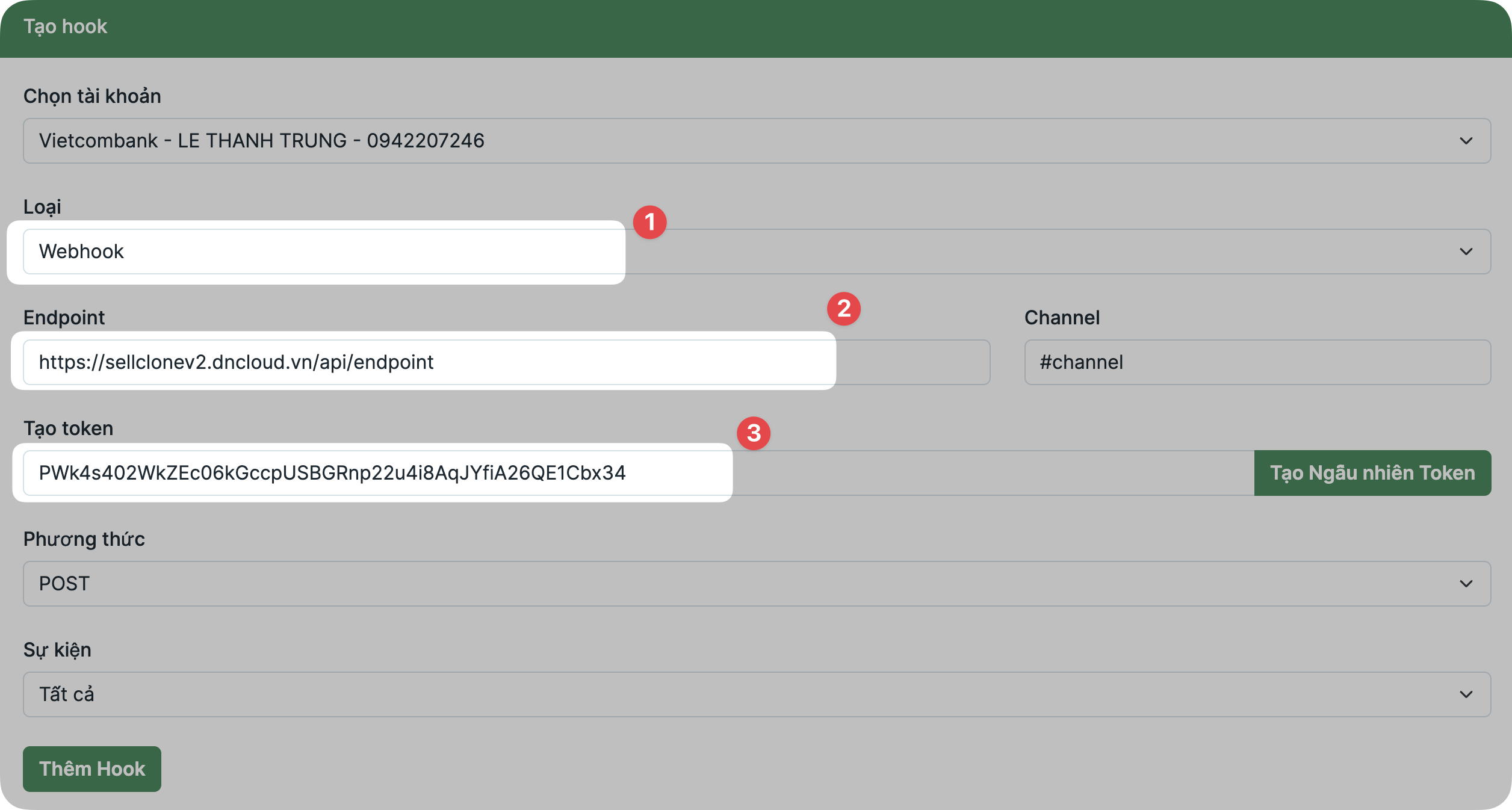The width and height of the screenshot is (1512, 810).
Task: Click the Tạo hook header title
Action: [65, 26]
